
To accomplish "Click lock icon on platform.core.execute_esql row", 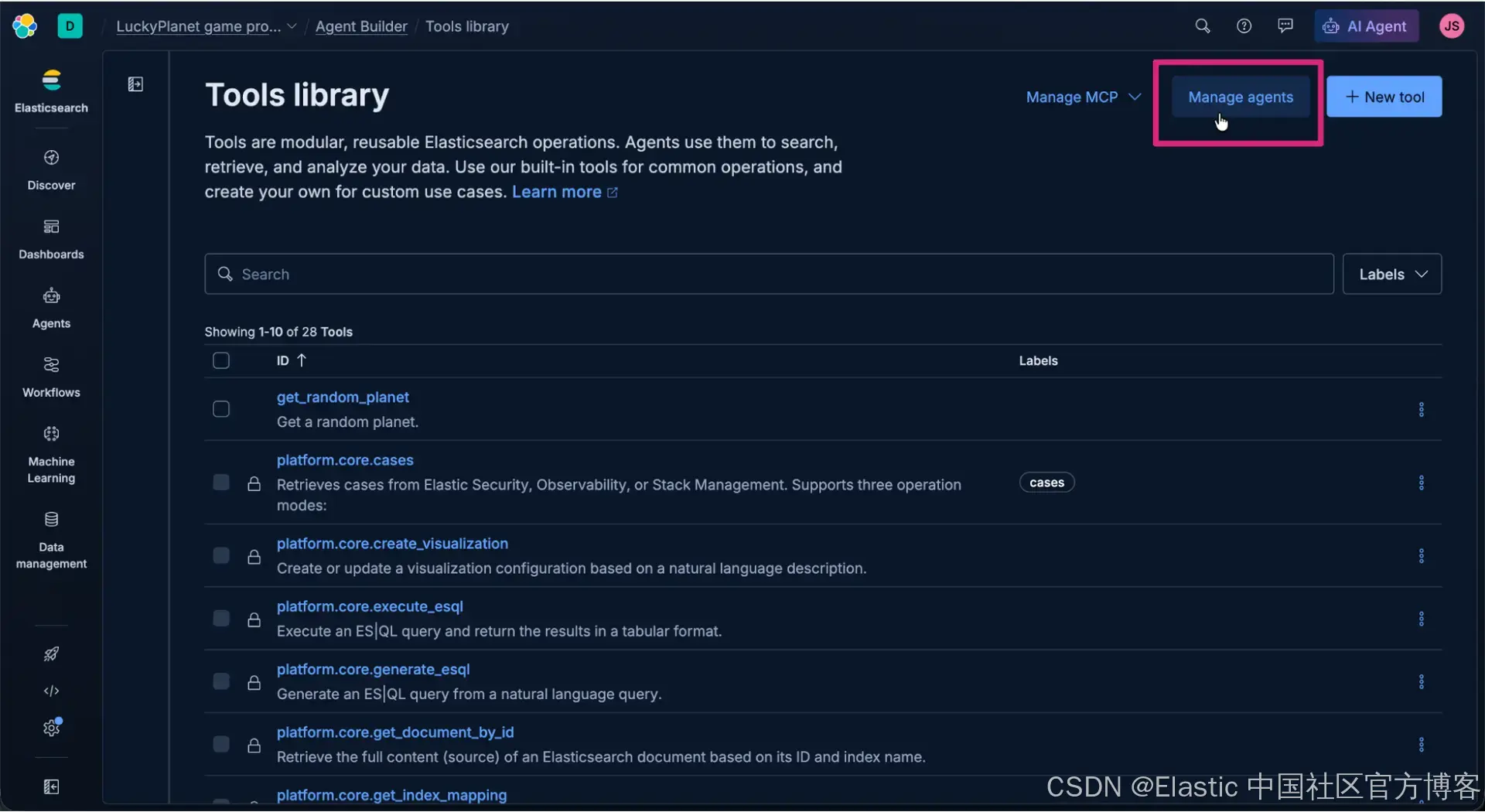I will [x=254, y=619].
